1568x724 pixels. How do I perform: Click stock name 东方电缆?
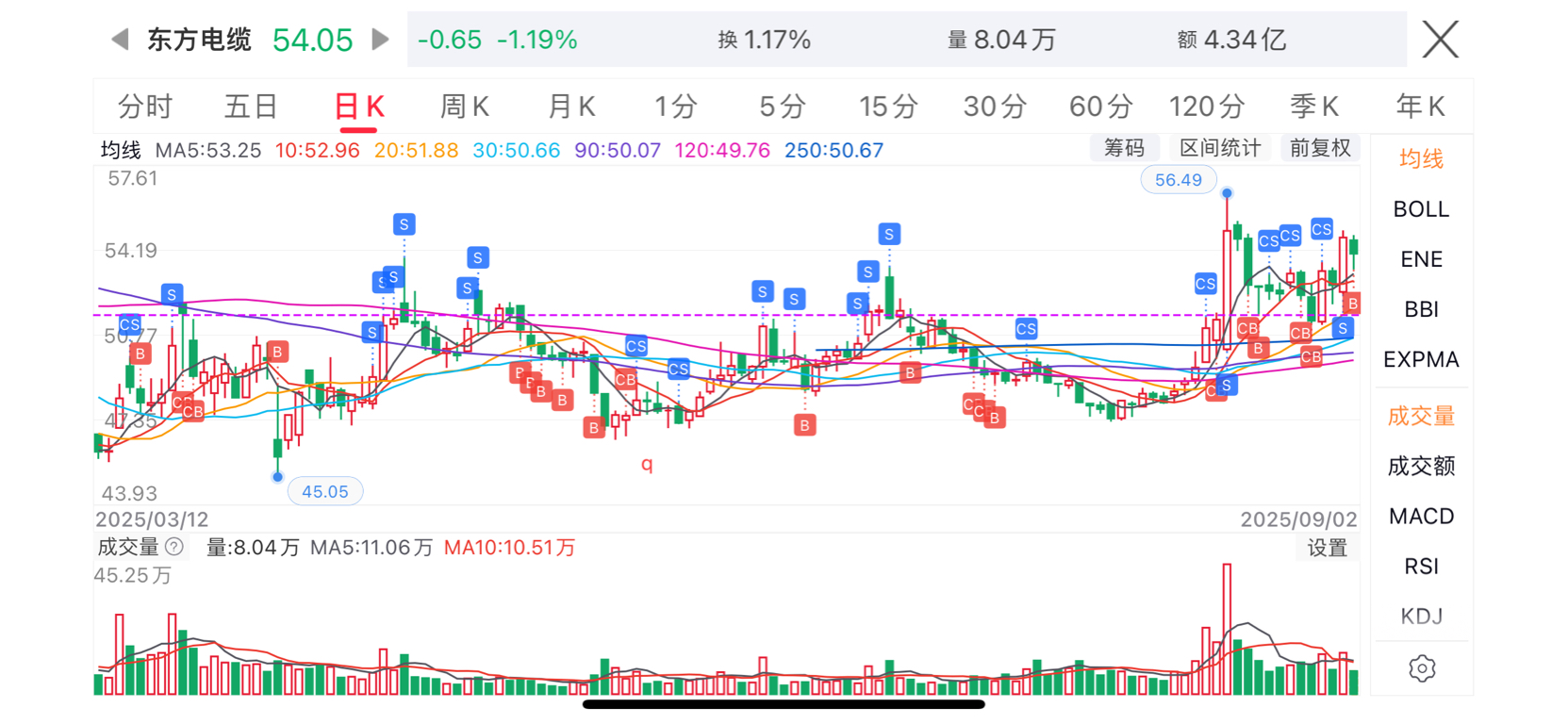coord(199,40)
